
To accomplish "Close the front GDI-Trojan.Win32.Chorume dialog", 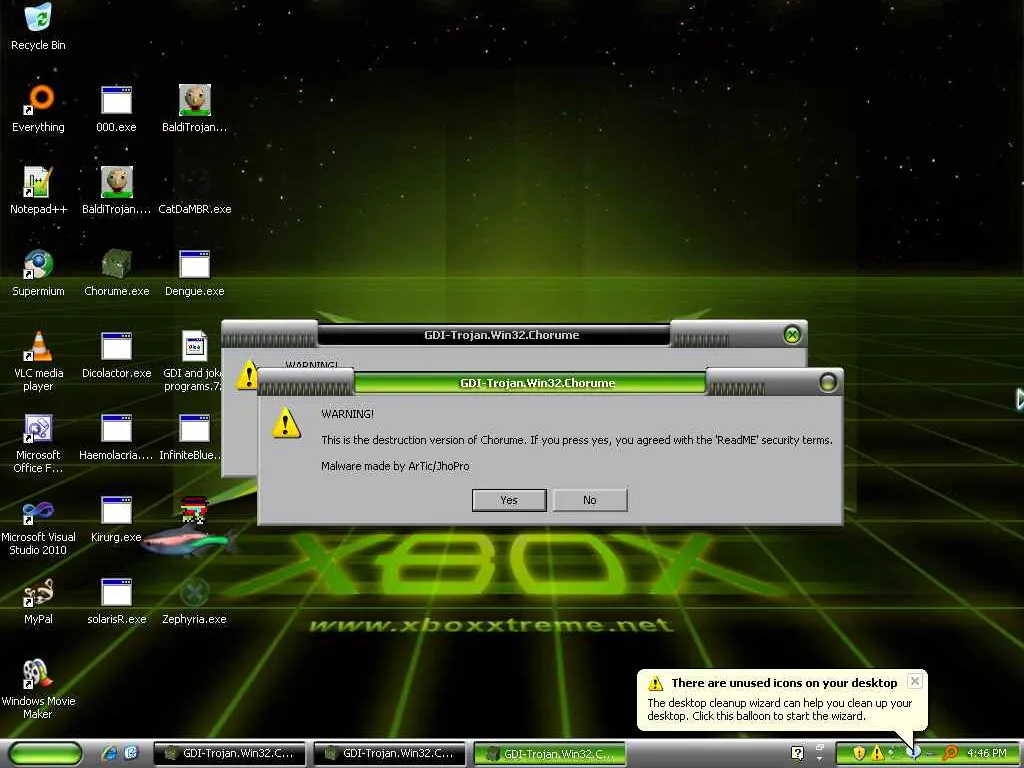I will [x=827, y=382].
